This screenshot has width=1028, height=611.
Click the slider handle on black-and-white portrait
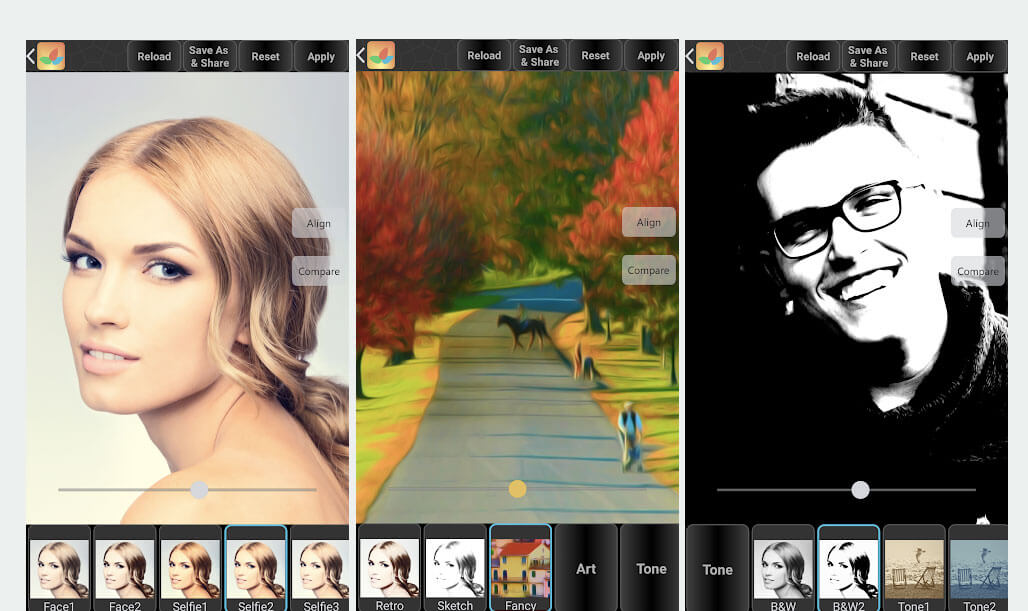tap(860, 490)
